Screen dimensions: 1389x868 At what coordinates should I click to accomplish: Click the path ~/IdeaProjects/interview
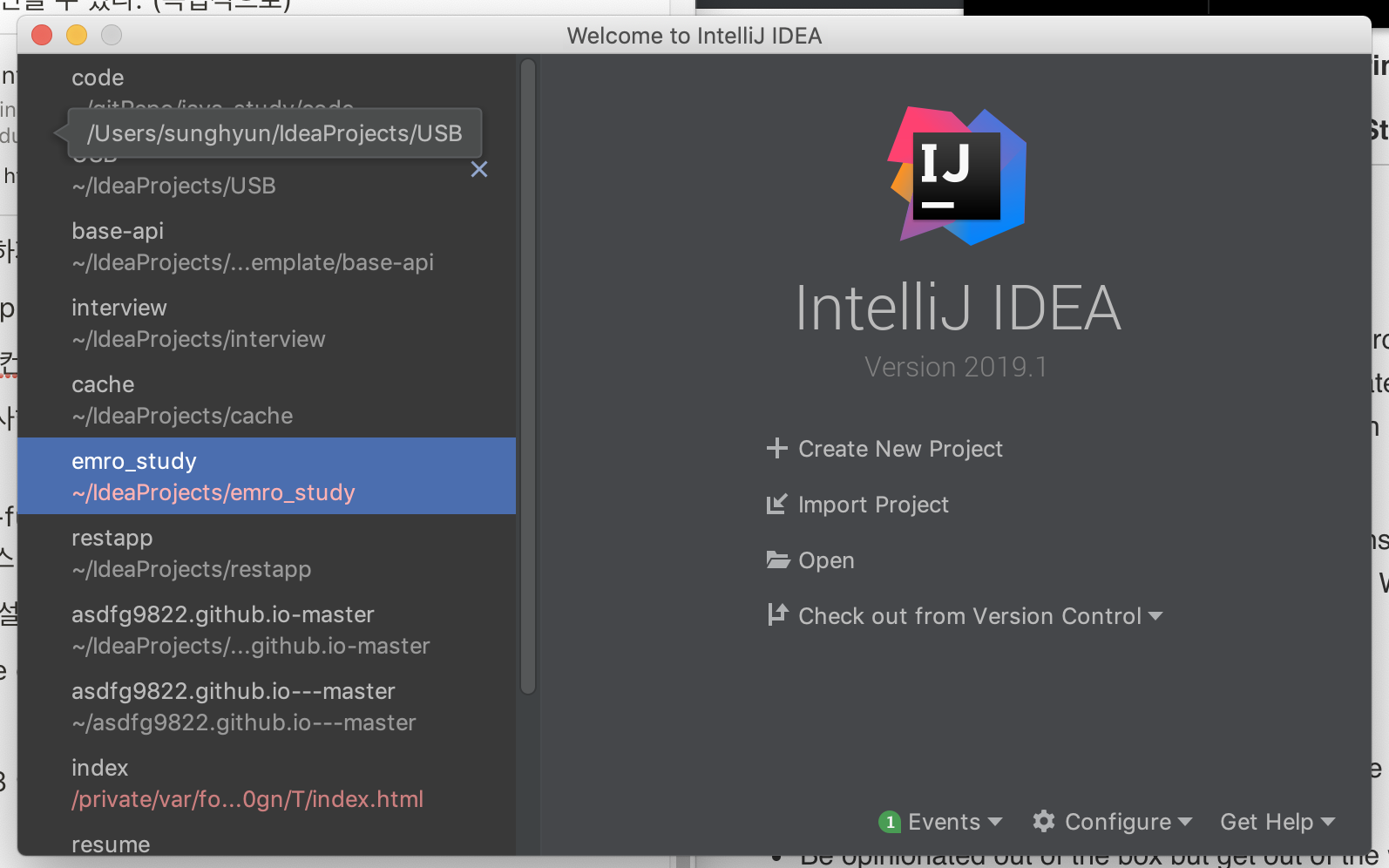(198, 339)
